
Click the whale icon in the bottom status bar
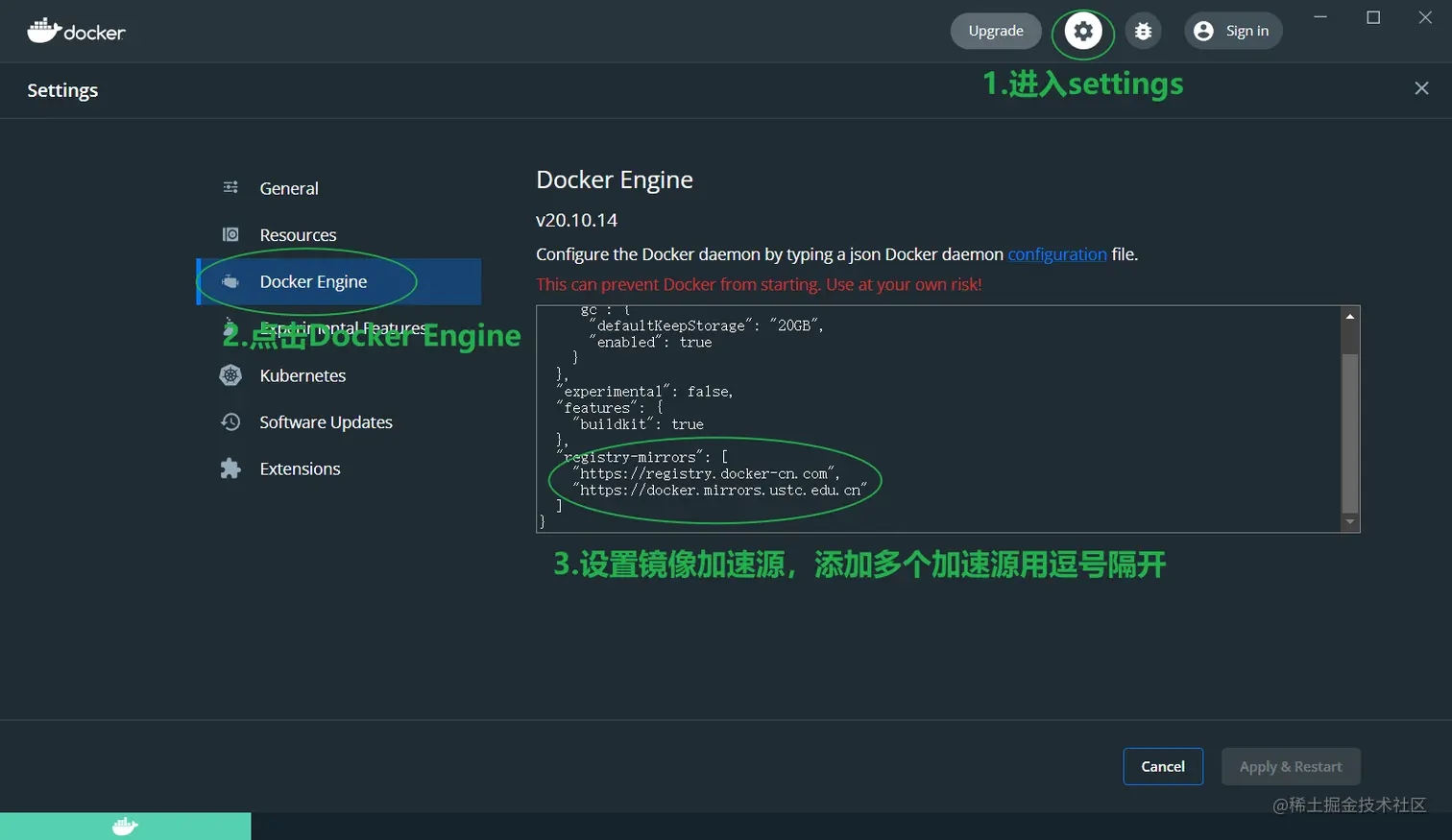tap(125, 826)
